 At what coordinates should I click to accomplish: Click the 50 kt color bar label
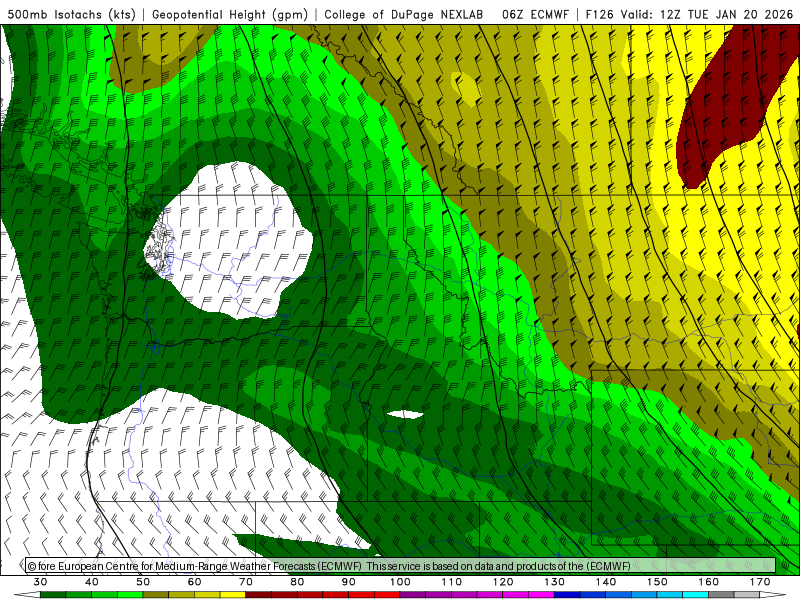[143, 582]
